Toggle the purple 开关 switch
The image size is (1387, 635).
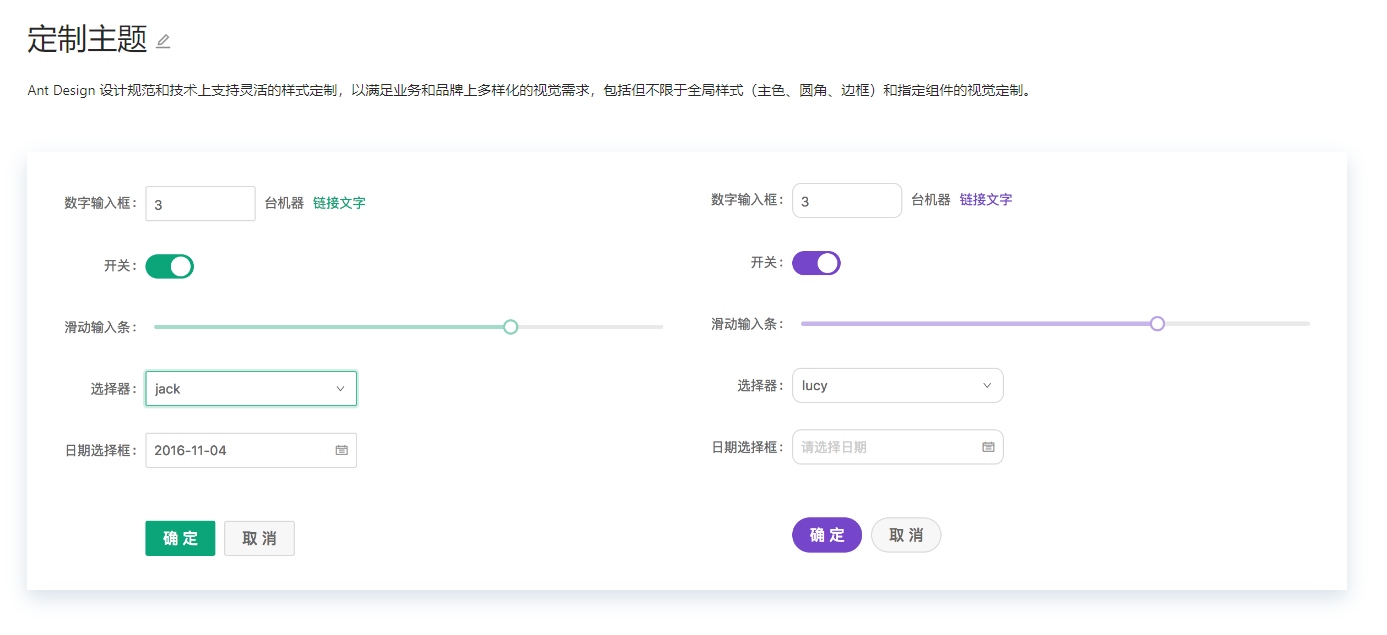tap(816, 263)
